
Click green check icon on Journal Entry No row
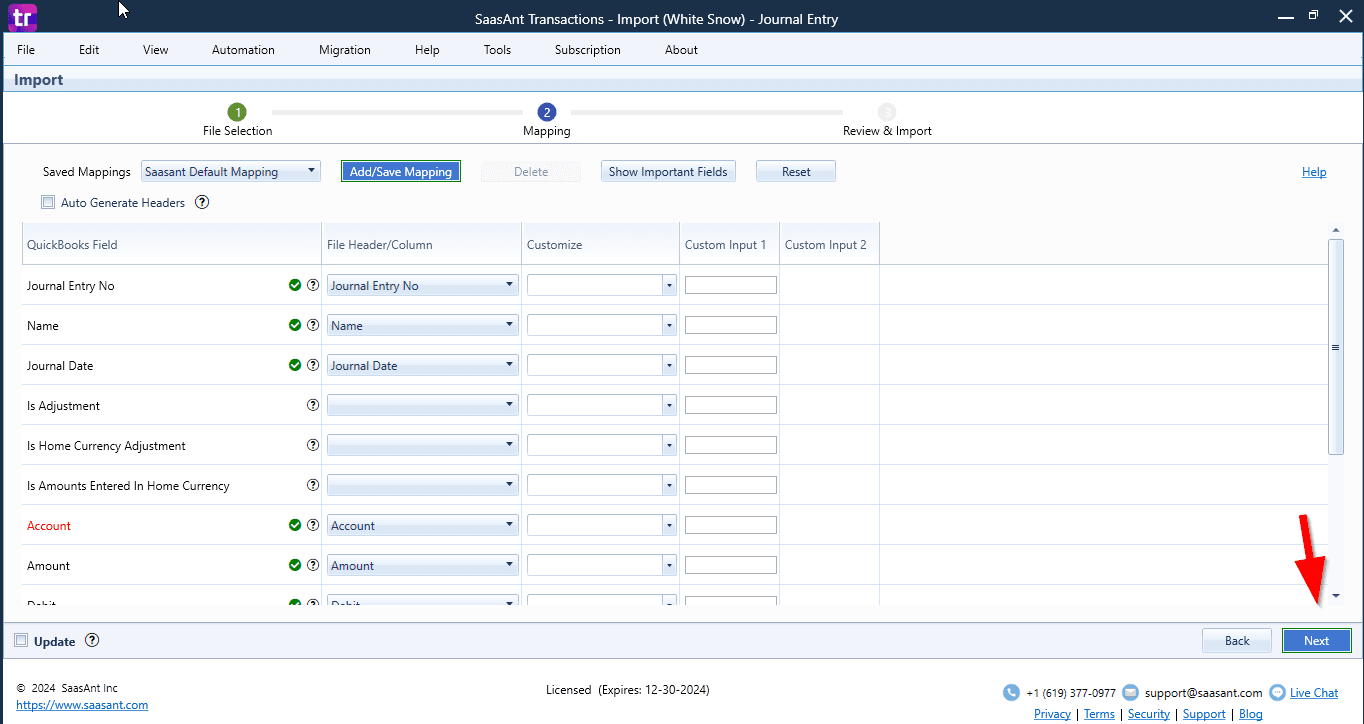point(295,285)
